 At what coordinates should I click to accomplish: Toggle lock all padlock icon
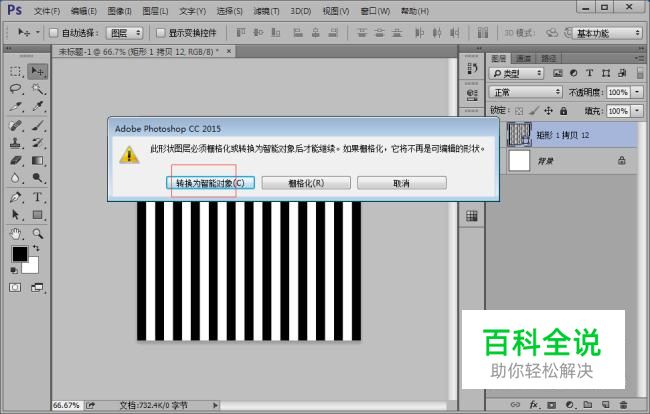[563, 111]
